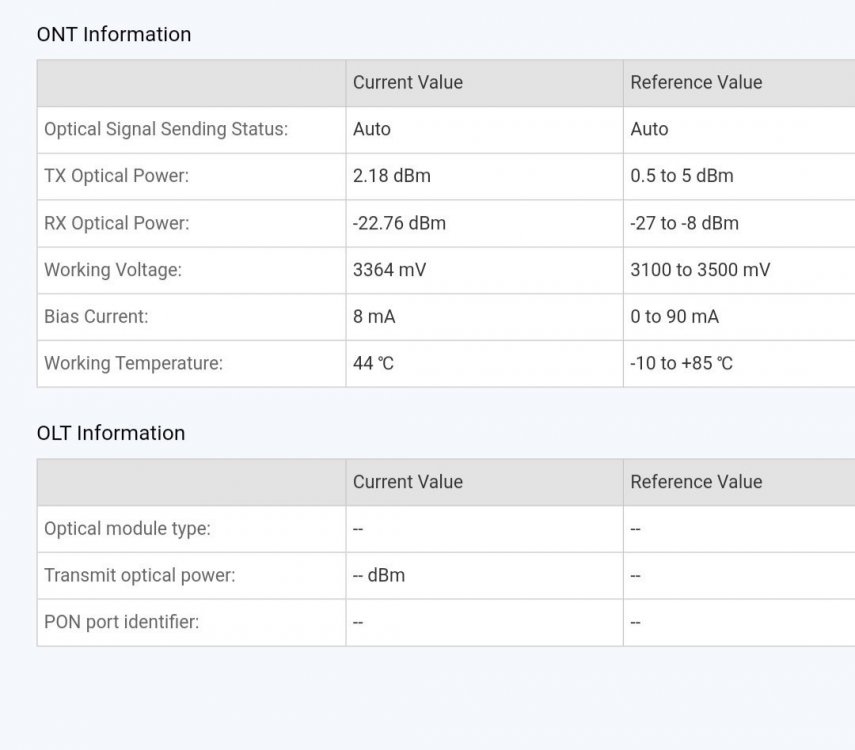Image resolution: width=855 pixels, height=750 pixels.
Task: Click the 0.5 to 5 dBm reference value
Action: (681, 176)
